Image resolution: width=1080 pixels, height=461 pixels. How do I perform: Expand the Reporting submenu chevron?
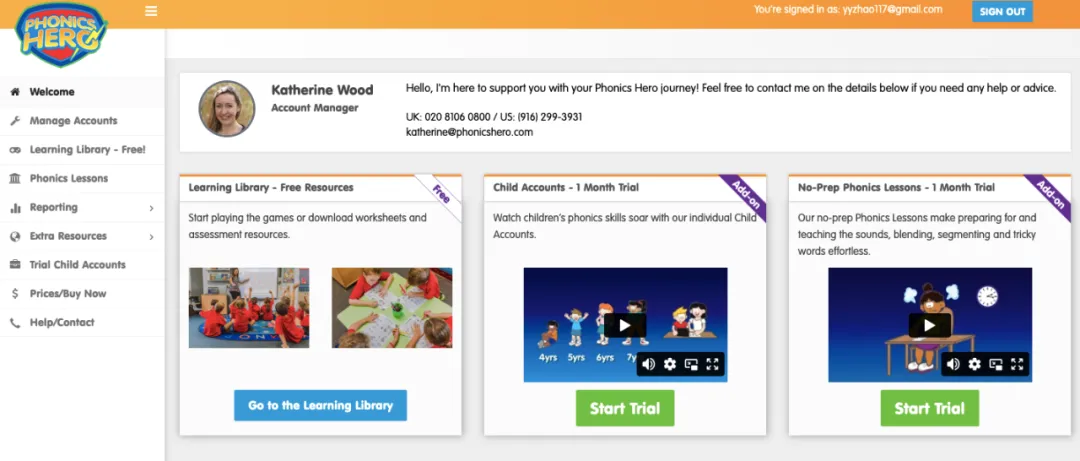click(152, 207)
